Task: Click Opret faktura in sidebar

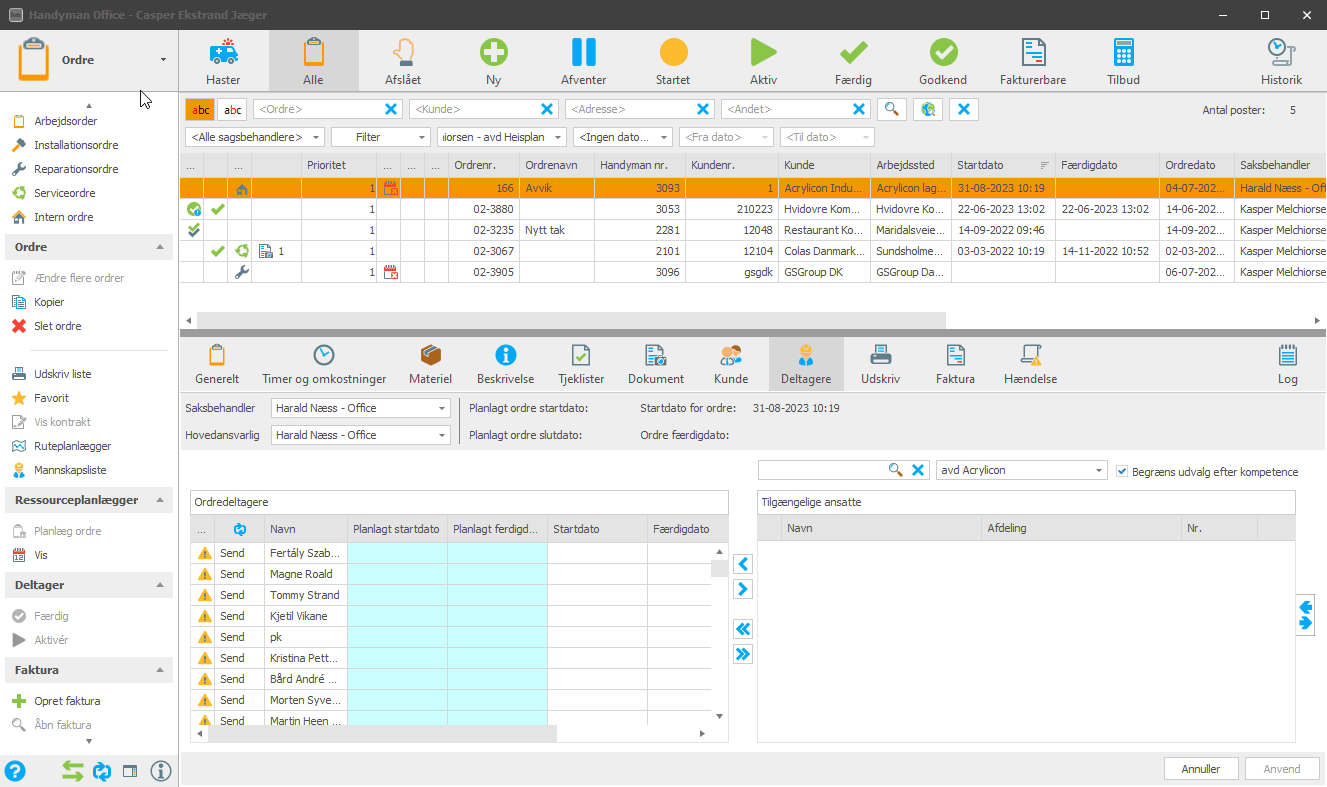Action: (x=67, y=701)
